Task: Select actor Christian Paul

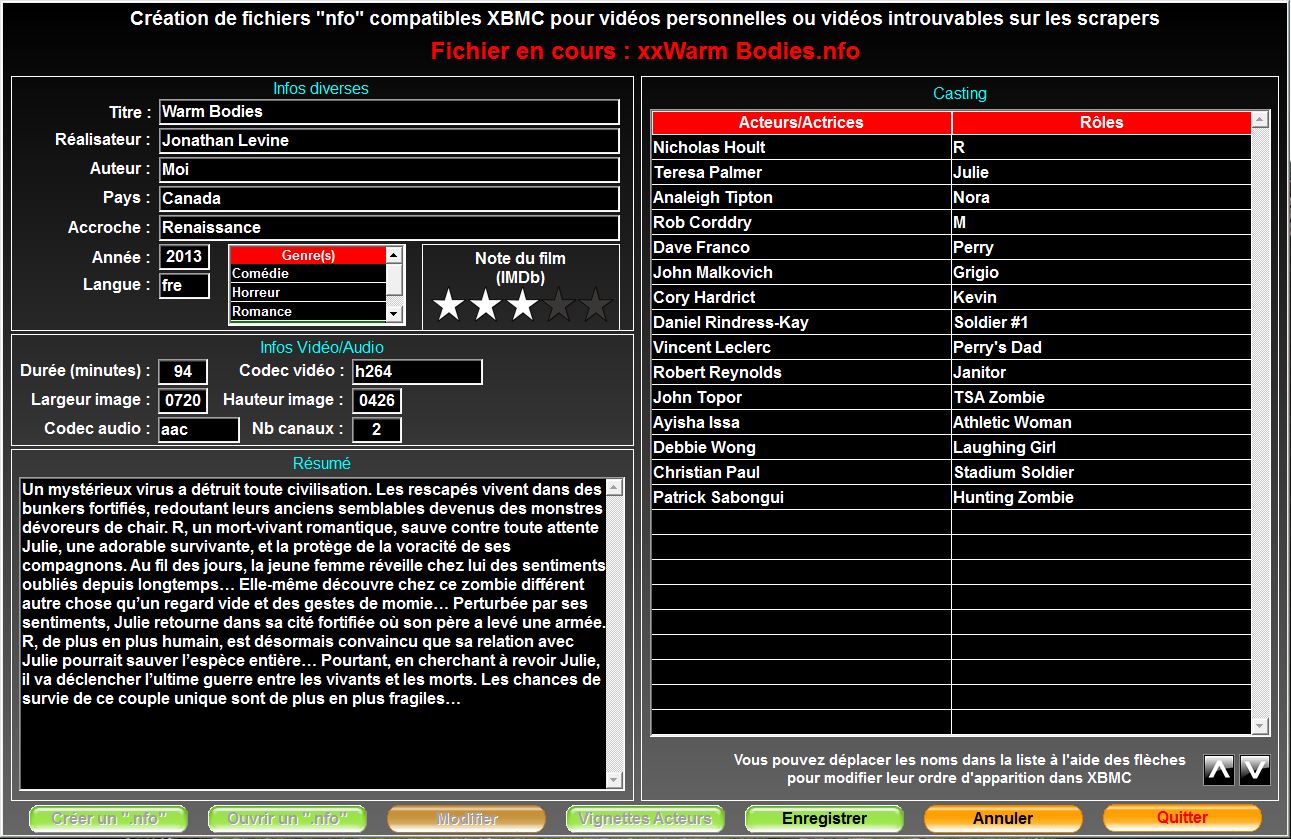Action: [x=801, y=472]
